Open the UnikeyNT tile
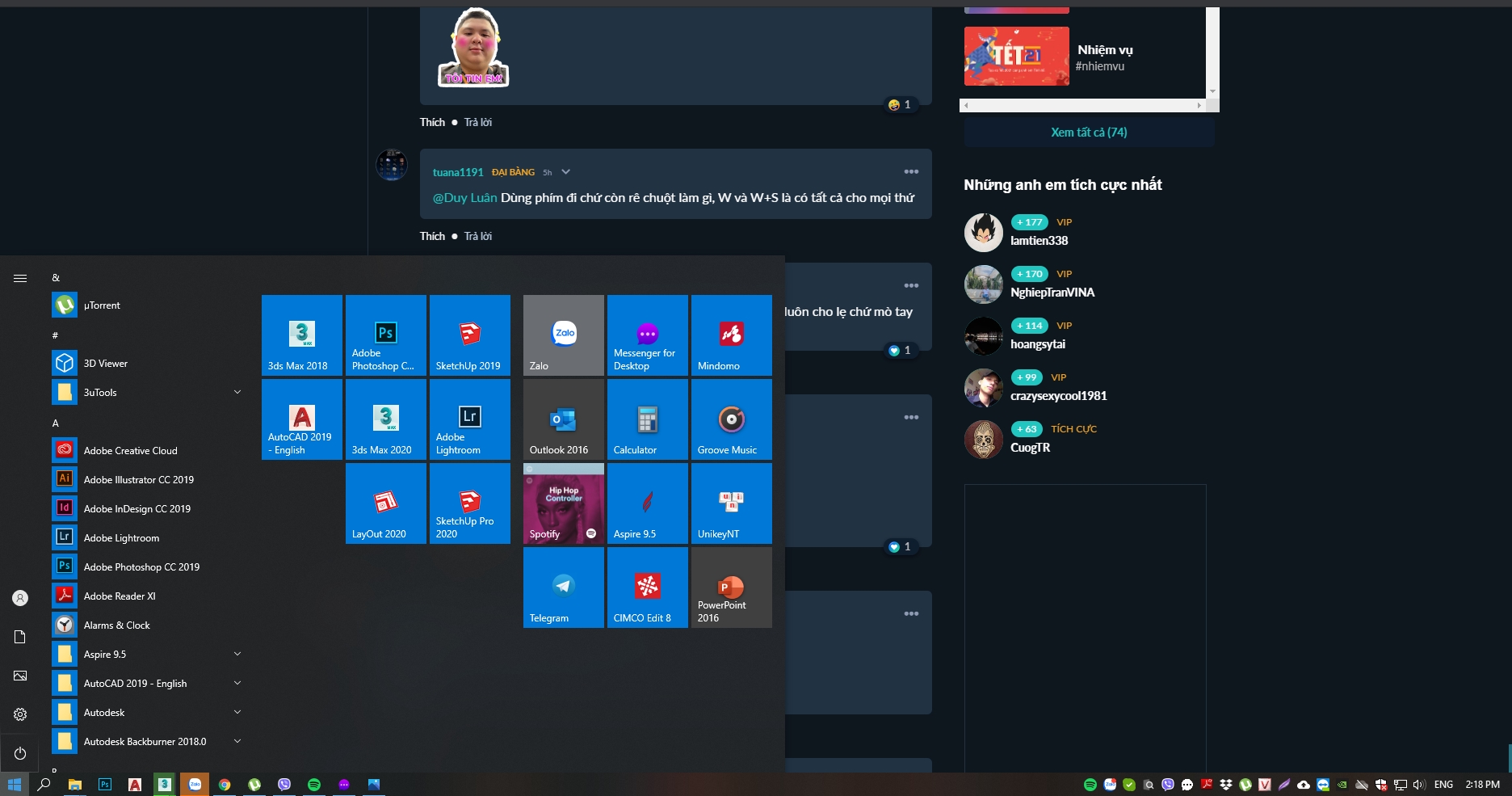1512x796 pixels. (732, 503)
